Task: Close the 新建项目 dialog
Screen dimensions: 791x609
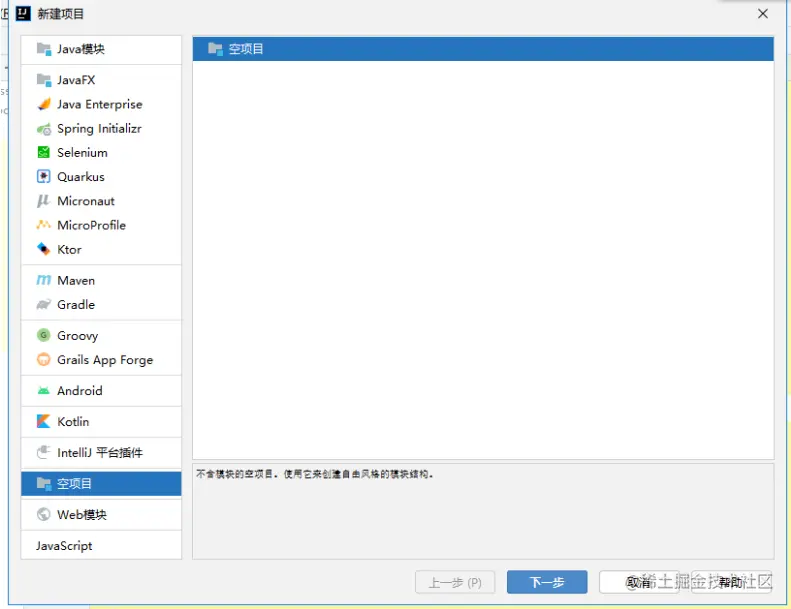Action: pos(763,14)
